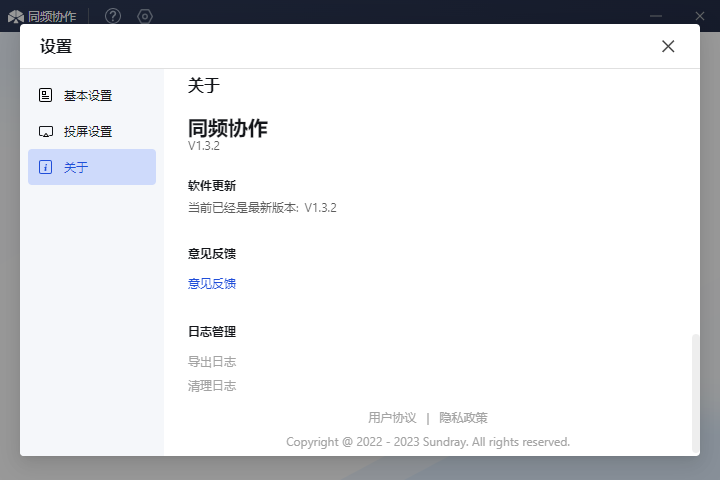The height and width of the screenshot is (480, 720).
Task: Click the V1.3.2 version text under 同频协作
Action: 204,146
